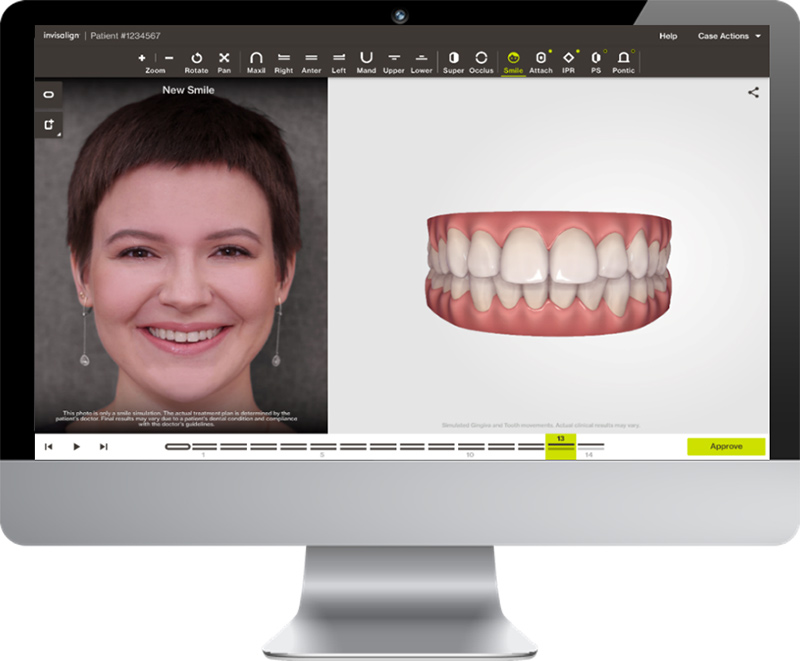
Task: Switch to Mandibular arch view
Action: click(x=366, y=59)
